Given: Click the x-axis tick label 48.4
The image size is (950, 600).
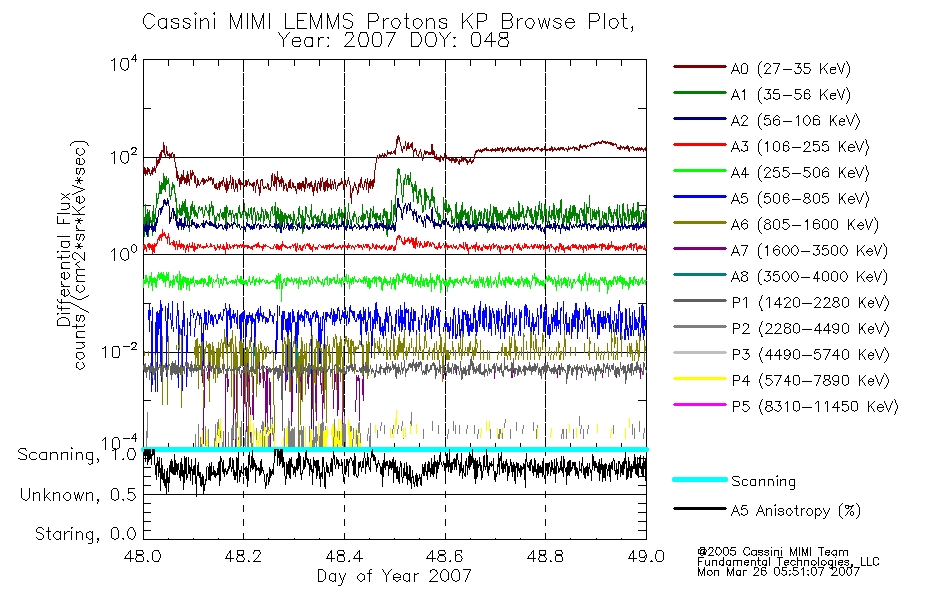Looking at the screenshot, I should pyautogui.click(x=344, y=556).
